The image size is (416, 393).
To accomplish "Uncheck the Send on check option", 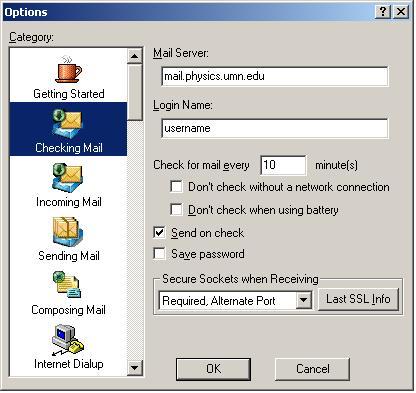I will pos(159,232).
